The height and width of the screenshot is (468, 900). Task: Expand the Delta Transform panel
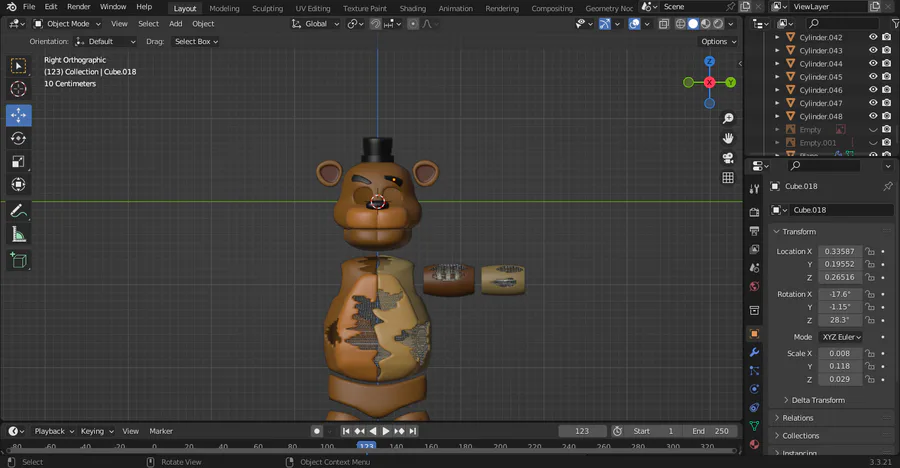pos(818,400)
